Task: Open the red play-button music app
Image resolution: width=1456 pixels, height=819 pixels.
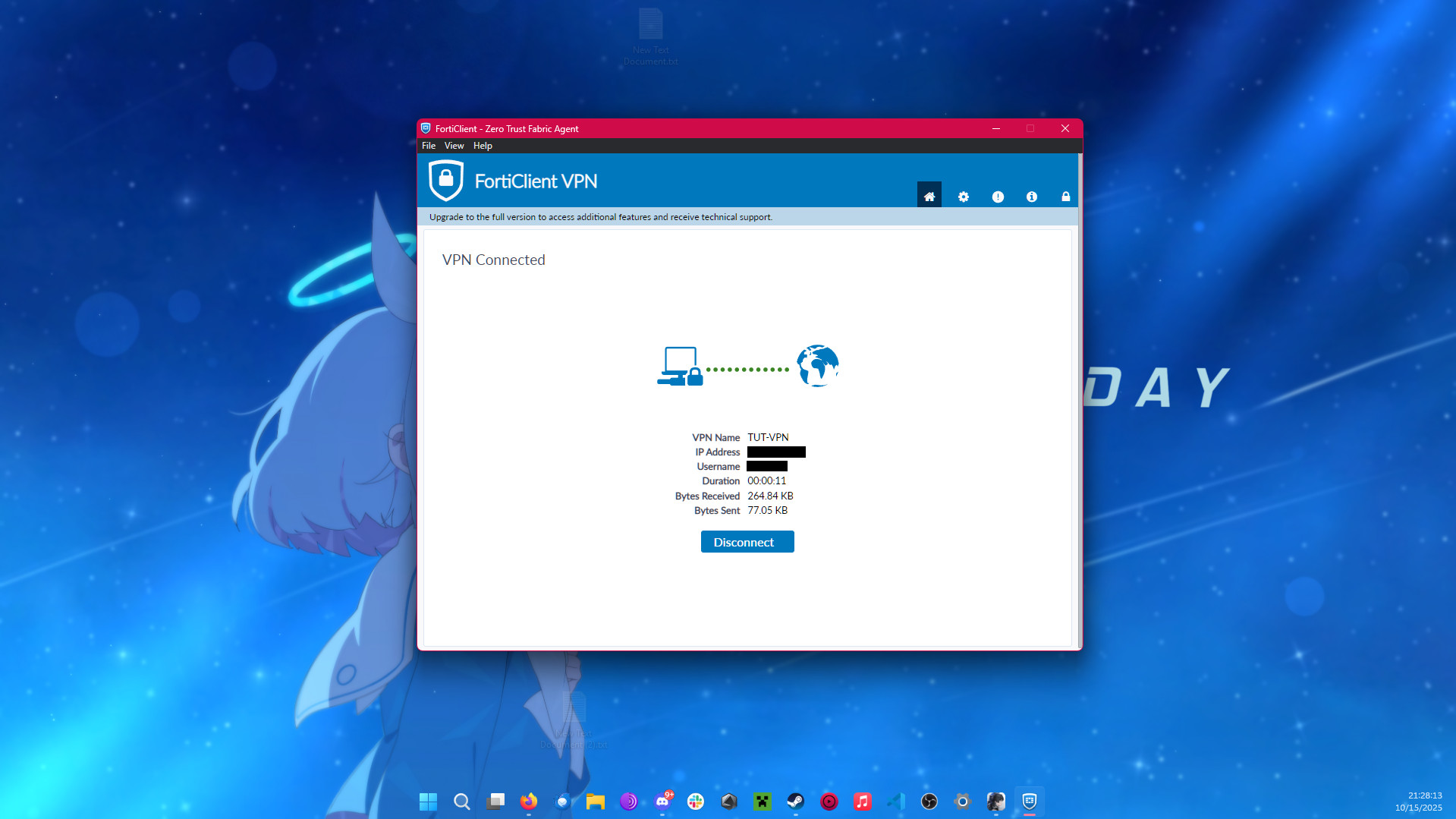Action: click(829, 802)
